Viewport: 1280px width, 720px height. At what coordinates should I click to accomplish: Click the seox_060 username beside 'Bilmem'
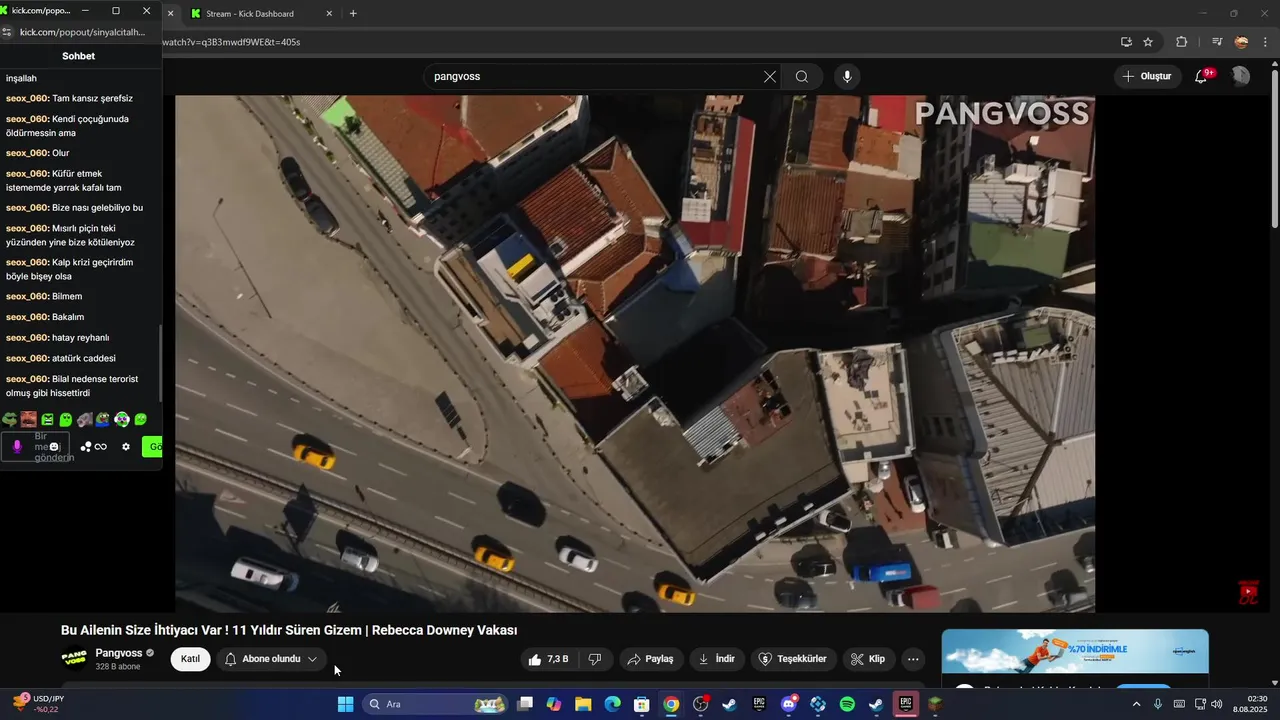point(27,297)
